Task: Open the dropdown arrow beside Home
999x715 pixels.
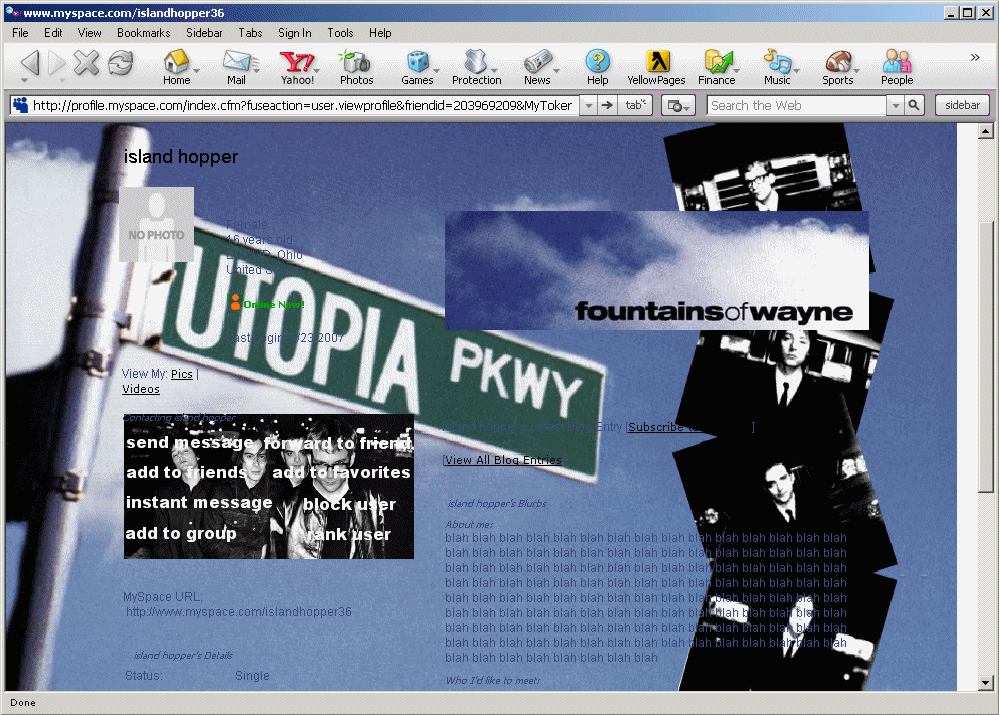Action: click(x=197, y=70)
